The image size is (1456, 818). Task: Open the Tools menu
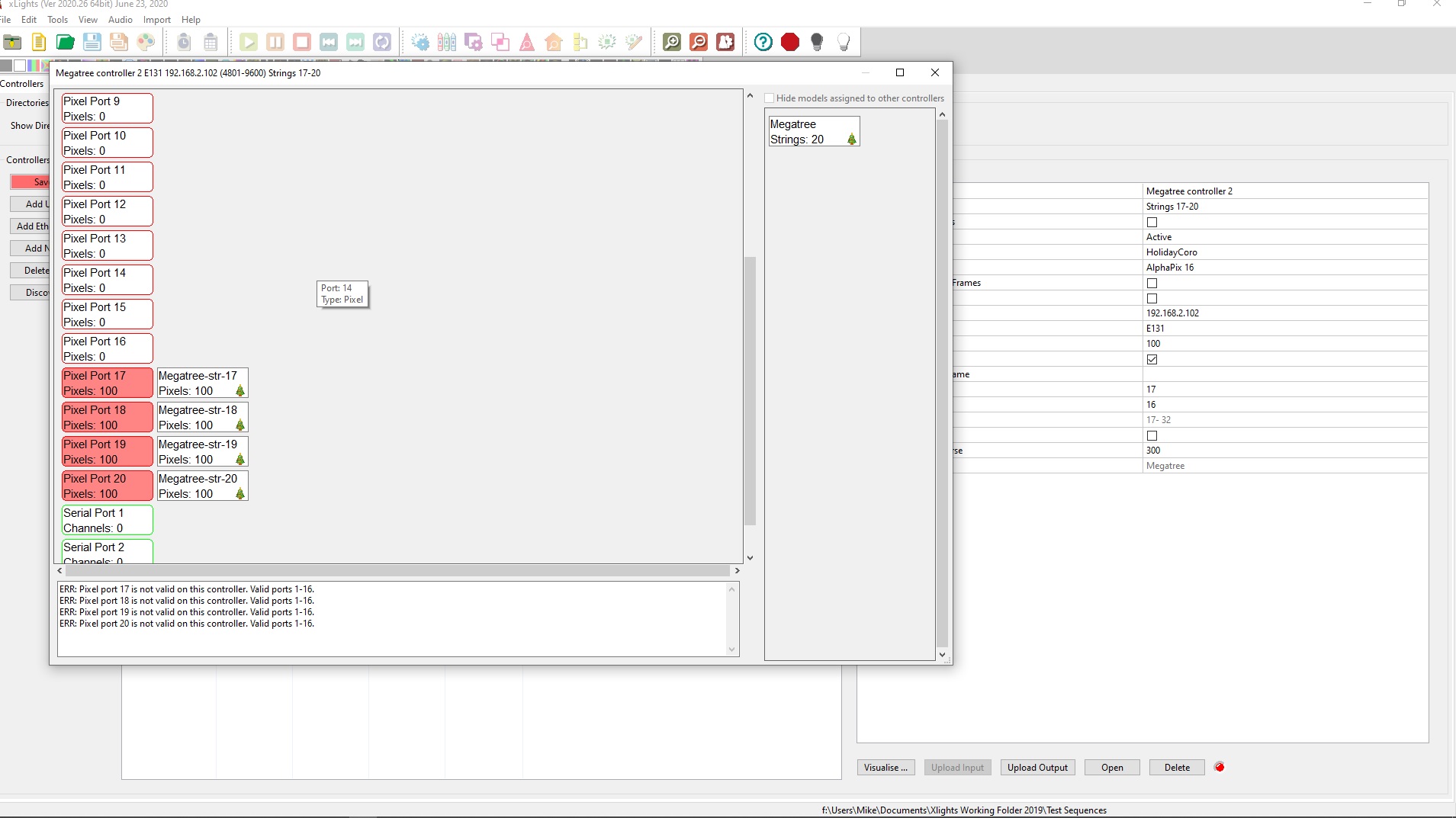pos(57,20)
